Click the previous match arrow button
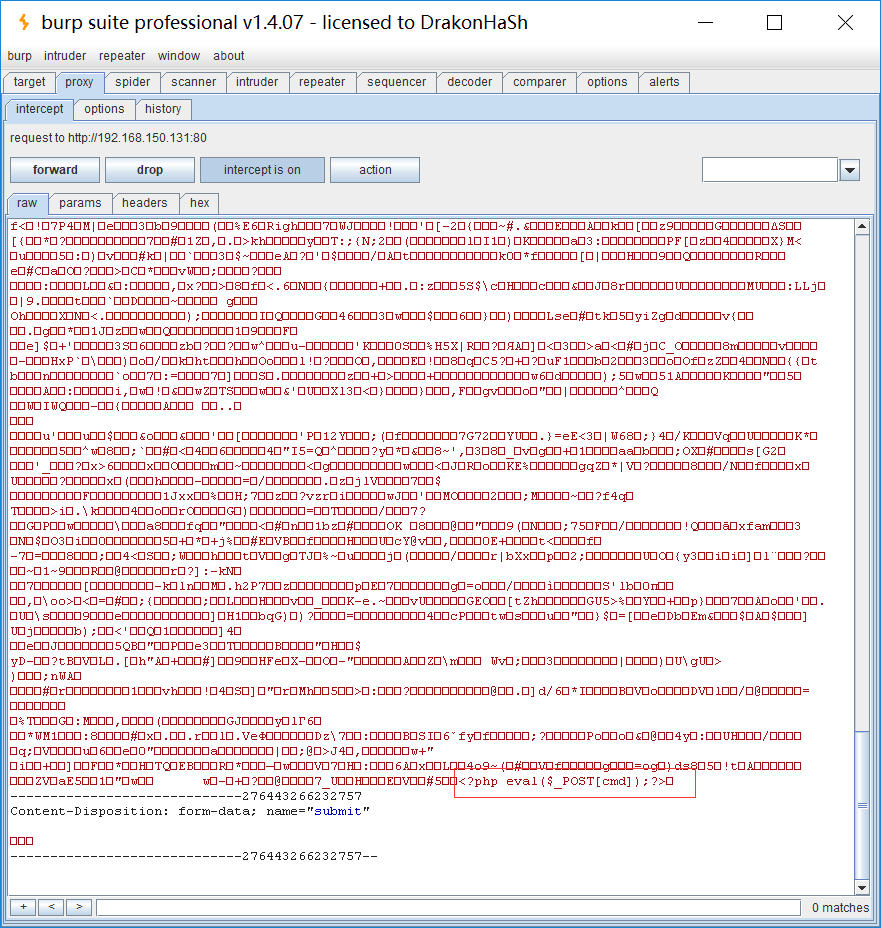 point(51,907)
